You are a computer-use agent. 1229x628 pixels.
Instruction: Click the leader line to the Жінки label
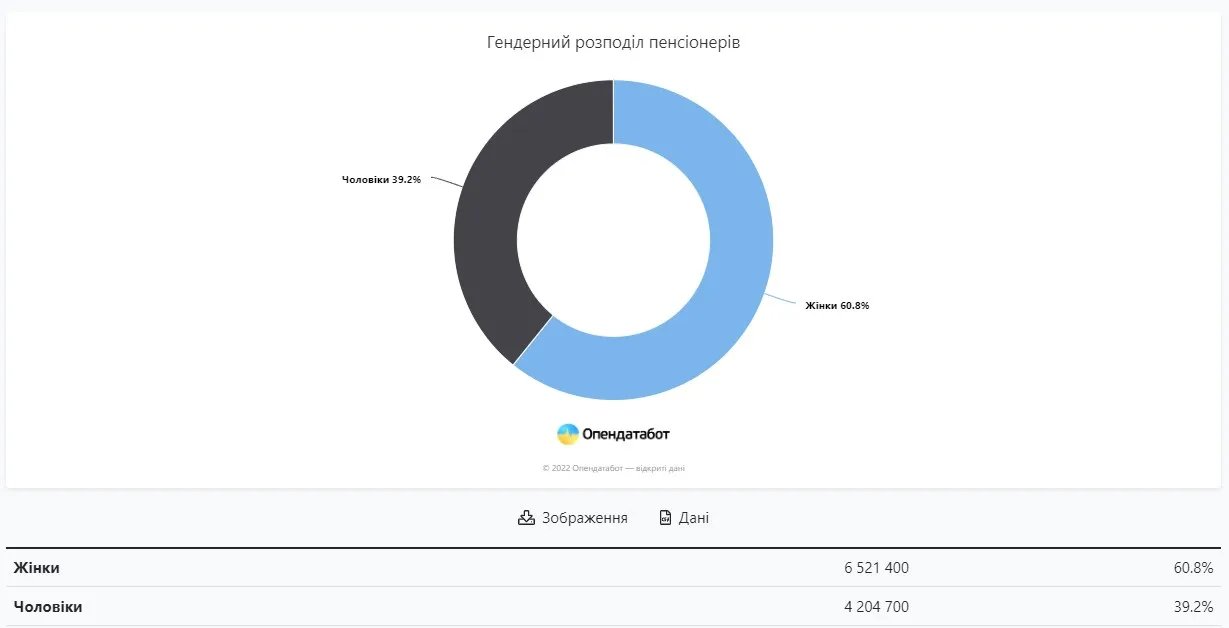(782, 299)
